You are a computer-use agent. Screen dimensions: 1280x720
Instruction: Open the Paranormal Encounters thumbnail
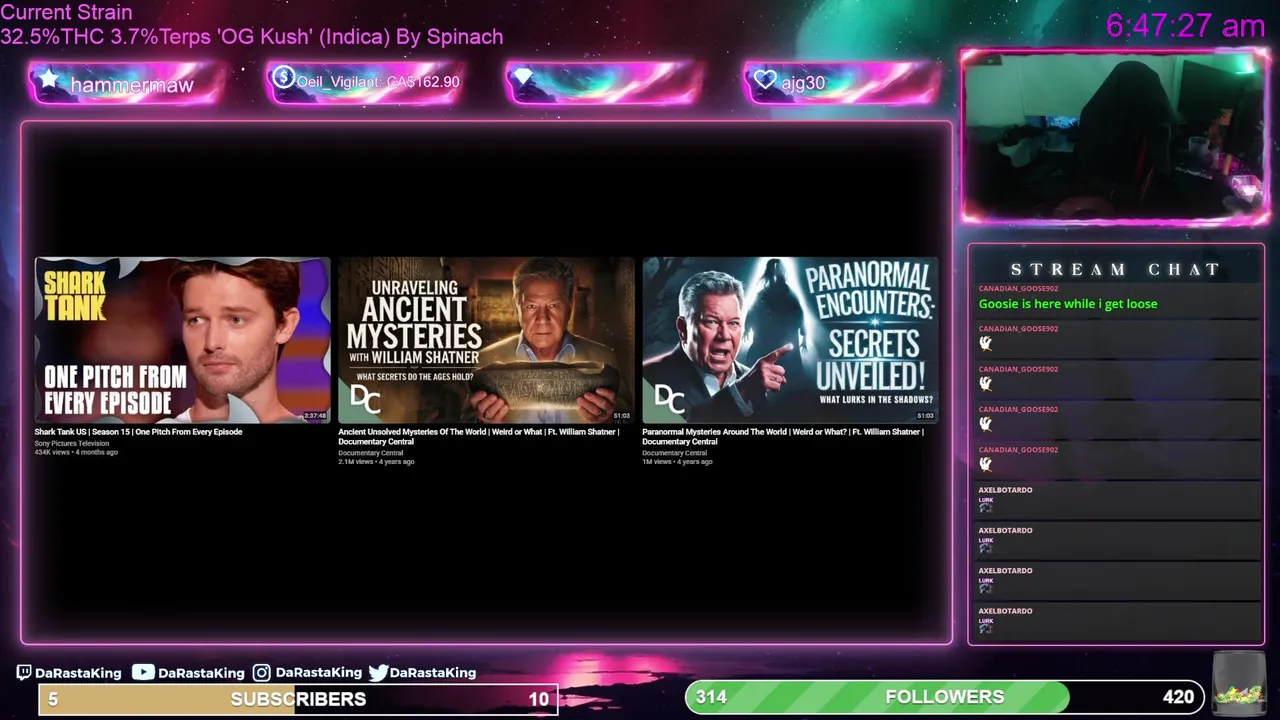click(x=790, y=340)
